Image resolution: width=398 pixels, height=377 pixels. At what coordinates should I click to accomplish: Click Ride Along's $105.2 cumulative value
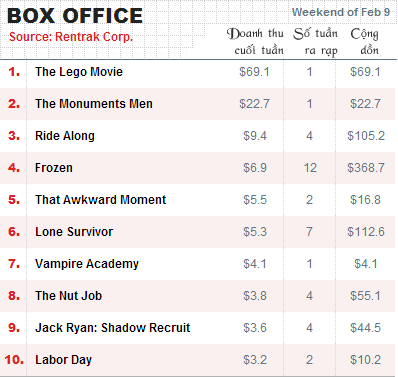point(366,136)
